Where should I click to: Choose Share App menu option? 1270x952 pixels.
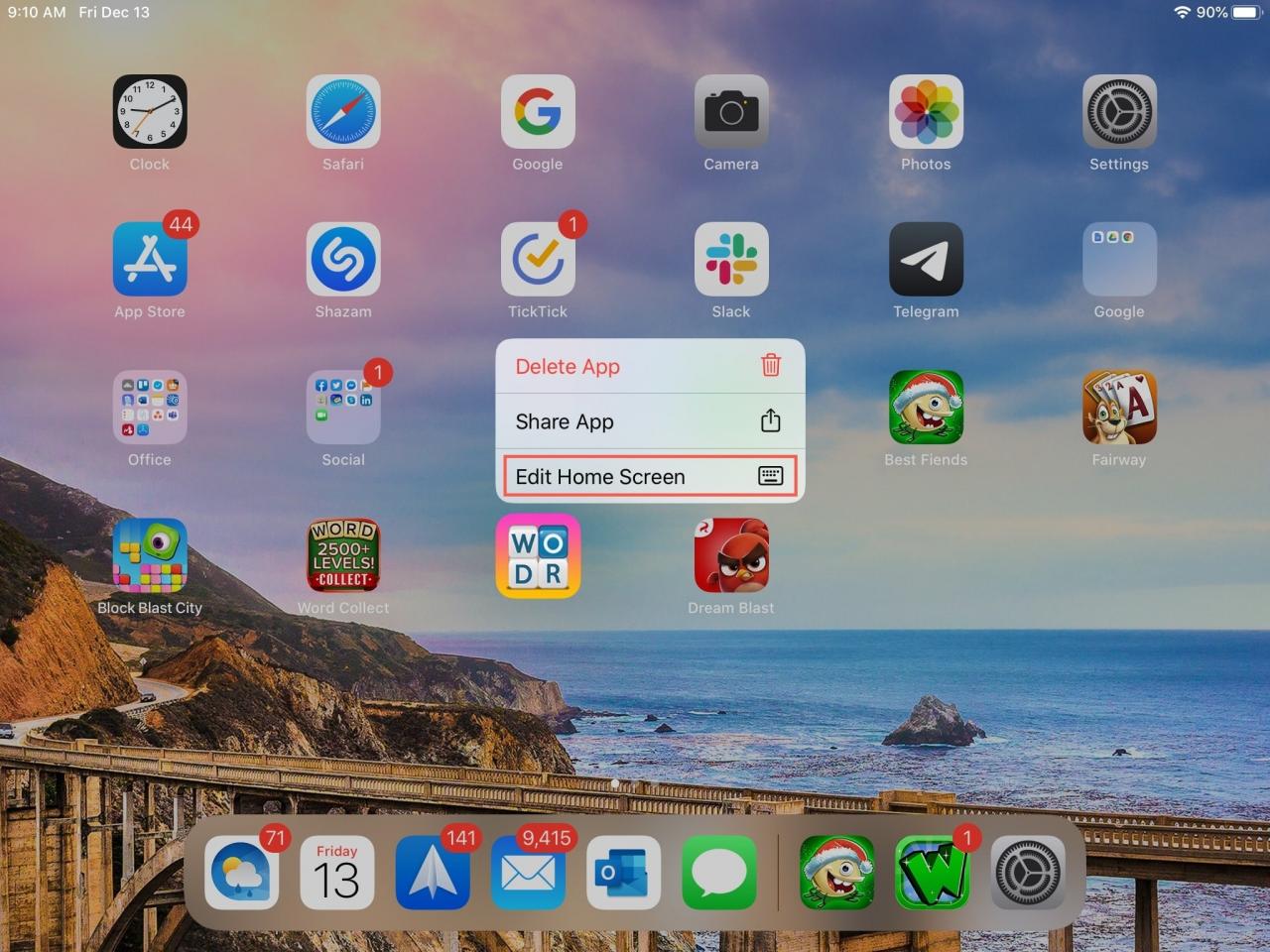click(649, 421)
